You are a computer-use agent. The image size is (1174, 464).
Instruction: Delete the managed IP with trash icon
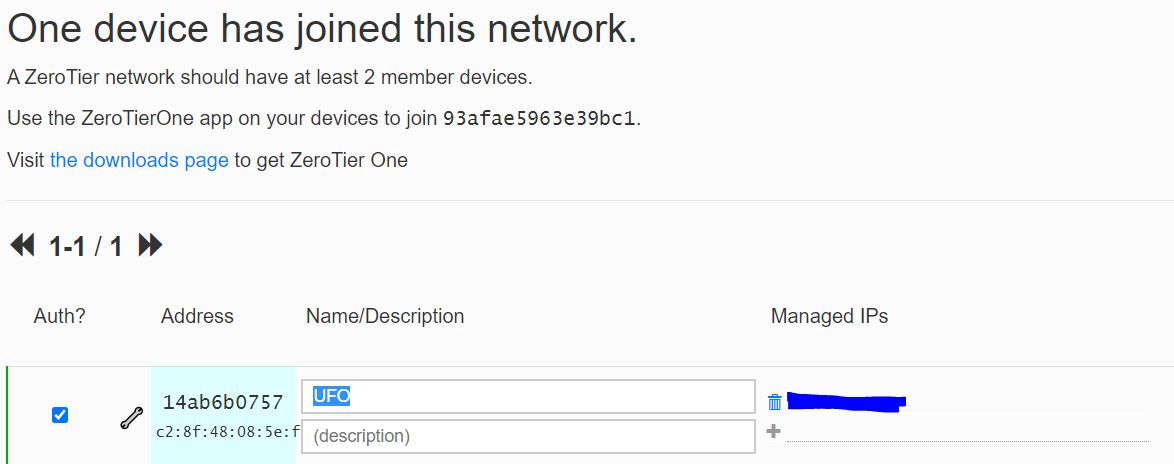pyautogui.click(x=775, y=403)
